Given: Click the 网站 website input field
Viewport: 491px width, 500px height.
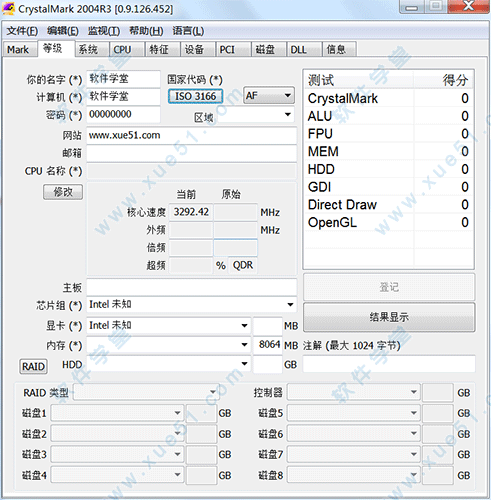Looking at the screenshot, I should (192, 135).
